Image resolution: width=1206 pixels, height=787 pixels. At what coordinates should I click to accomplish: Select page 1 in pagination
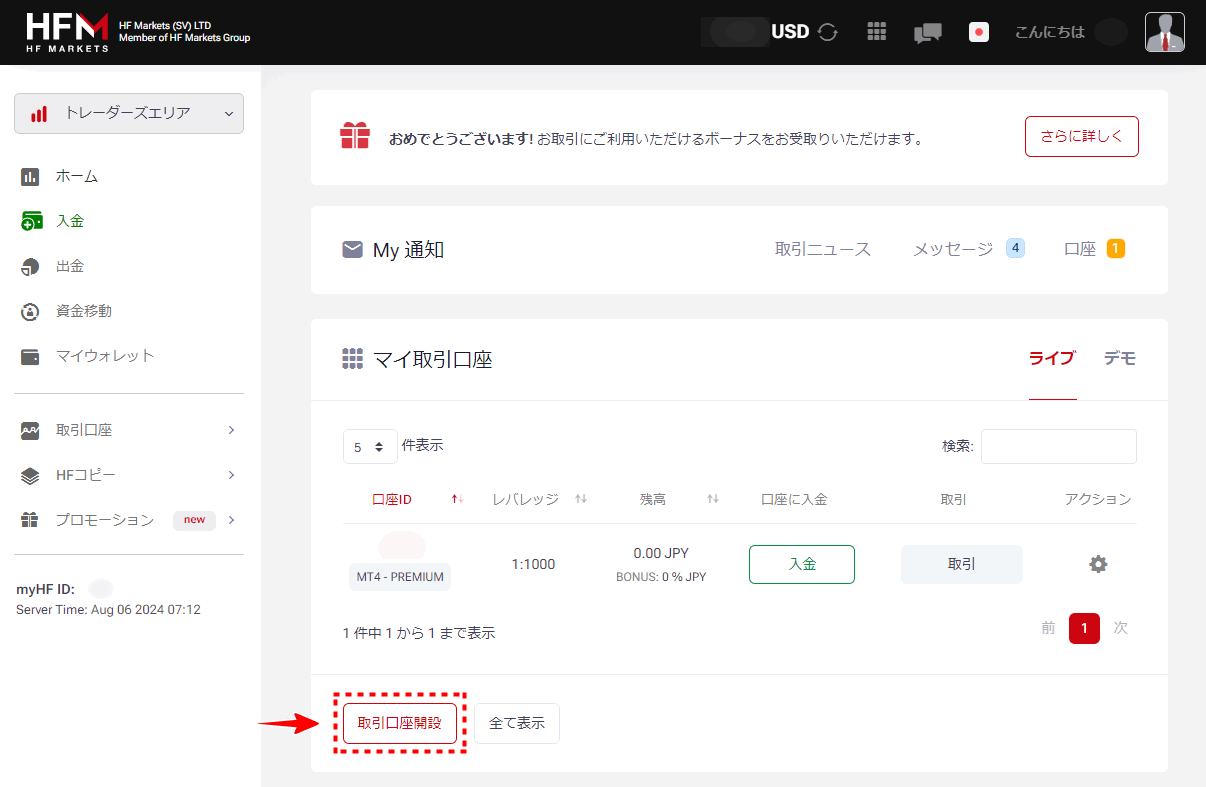click(x=1084, y=628)
